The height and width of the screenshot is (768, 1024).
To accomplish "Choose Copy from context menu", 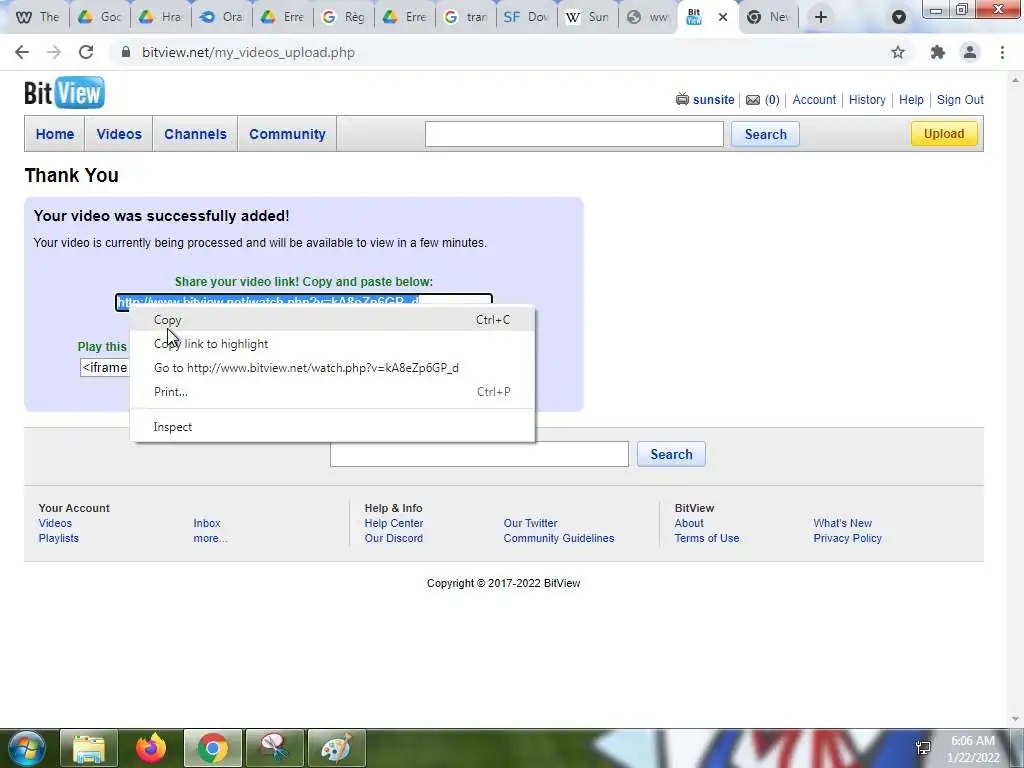I will point(332,320).
